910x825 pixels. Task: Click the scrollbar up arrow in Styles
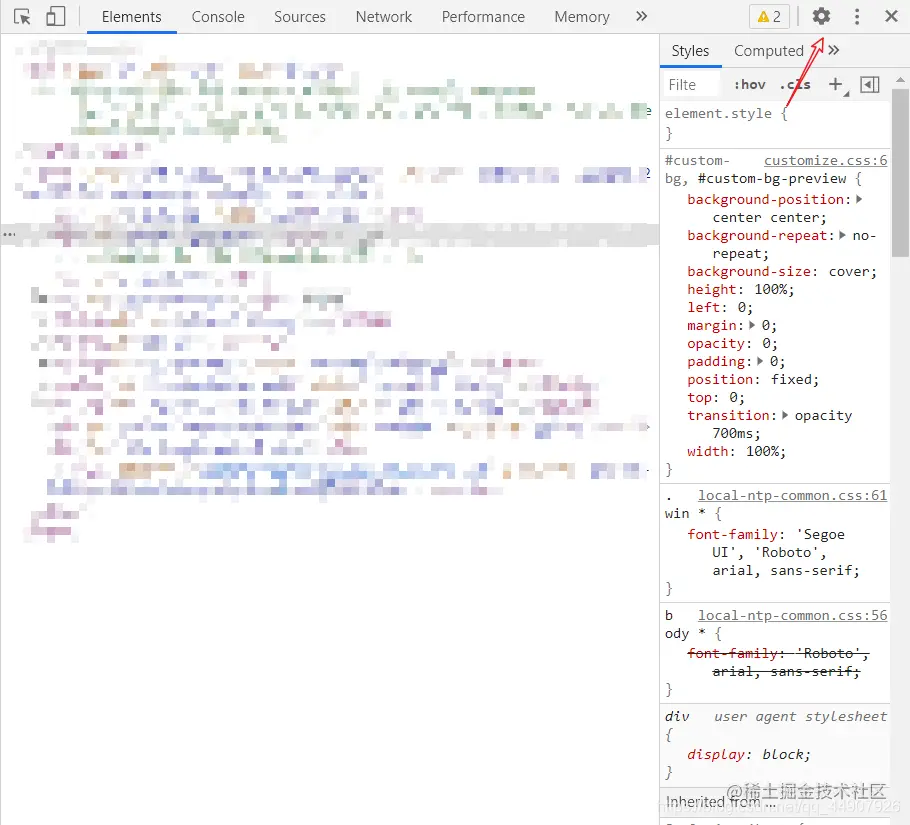pos(900,79)
